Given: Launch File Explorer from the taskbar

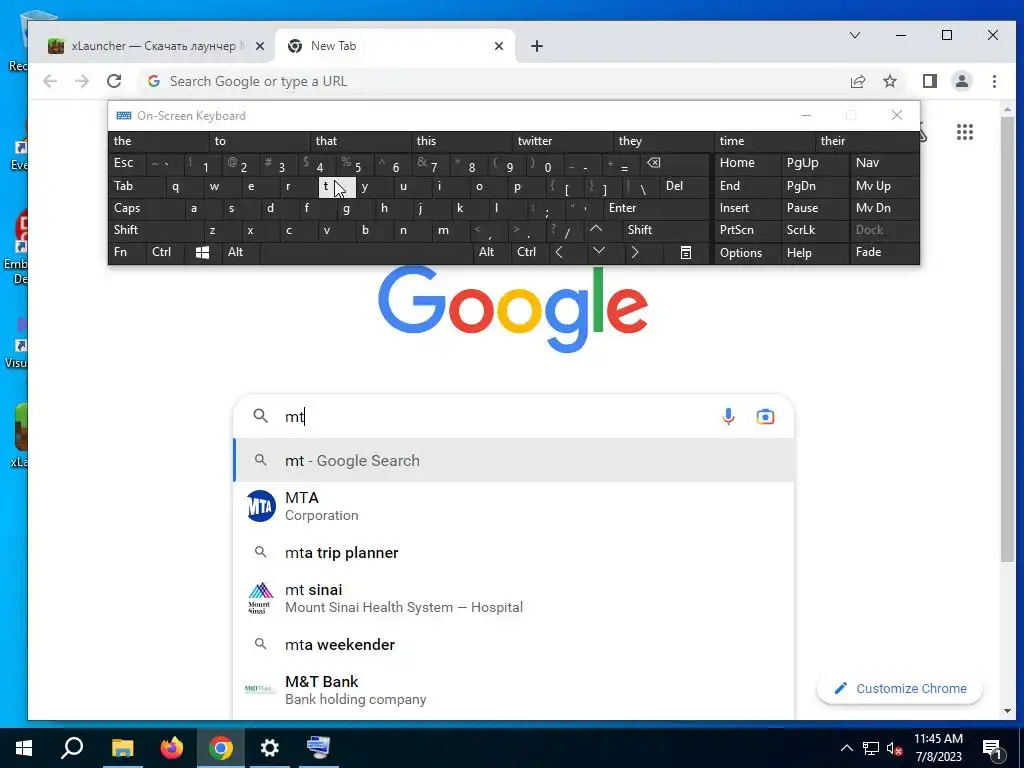Looking at the screenshot, I should (x=122, y=748).
